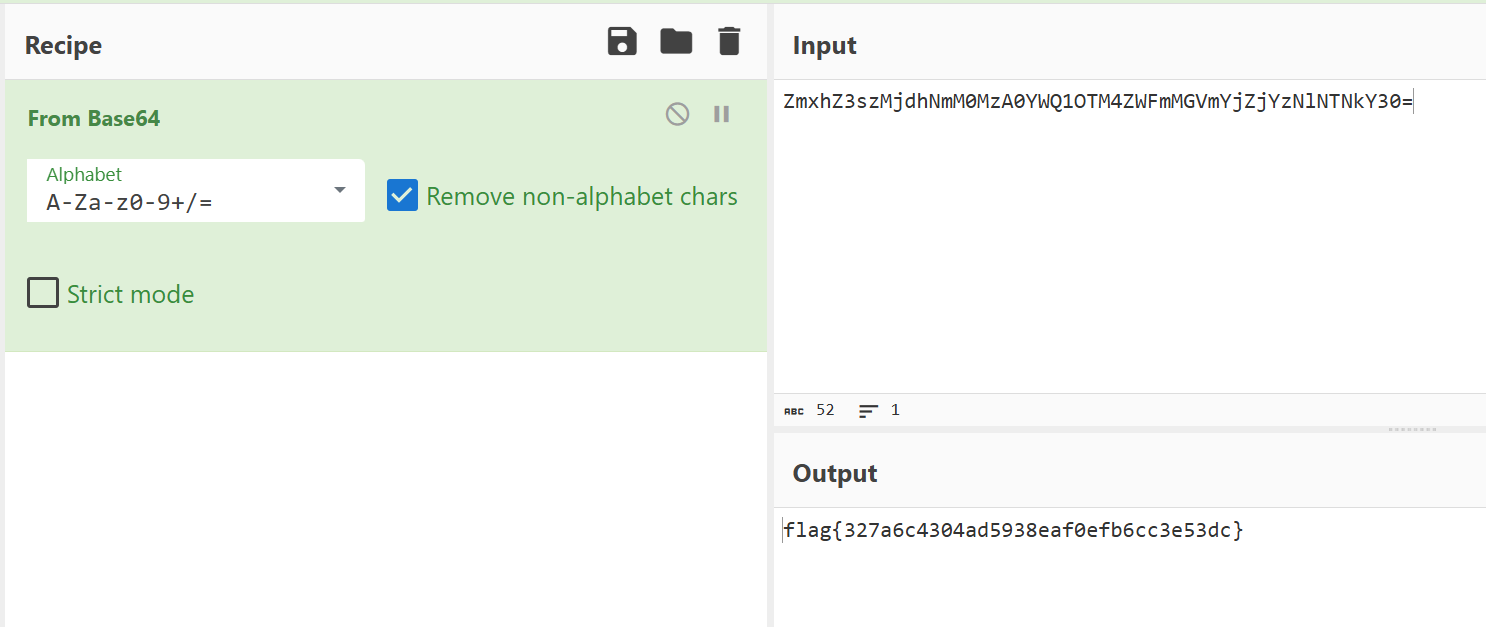Open the Alphabet dropdown arrow
This screenshot has height=627, width=1486.
340,190
